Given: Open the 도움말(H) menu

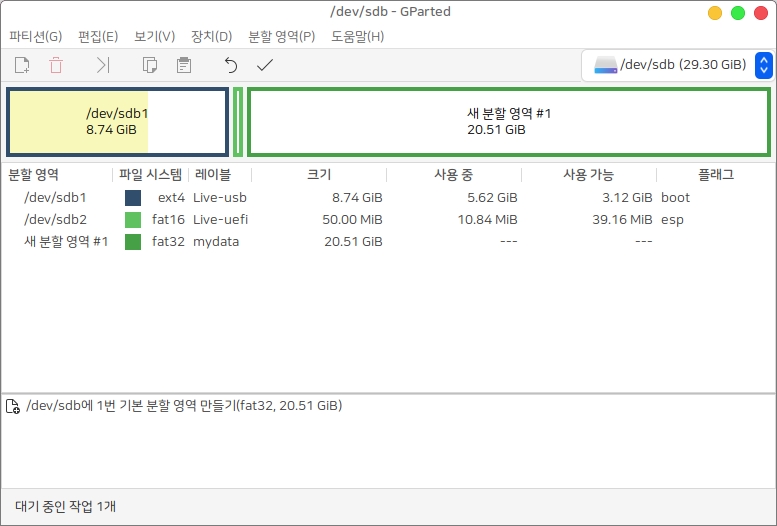Looking at the screenshot, I should click(357, 36).
